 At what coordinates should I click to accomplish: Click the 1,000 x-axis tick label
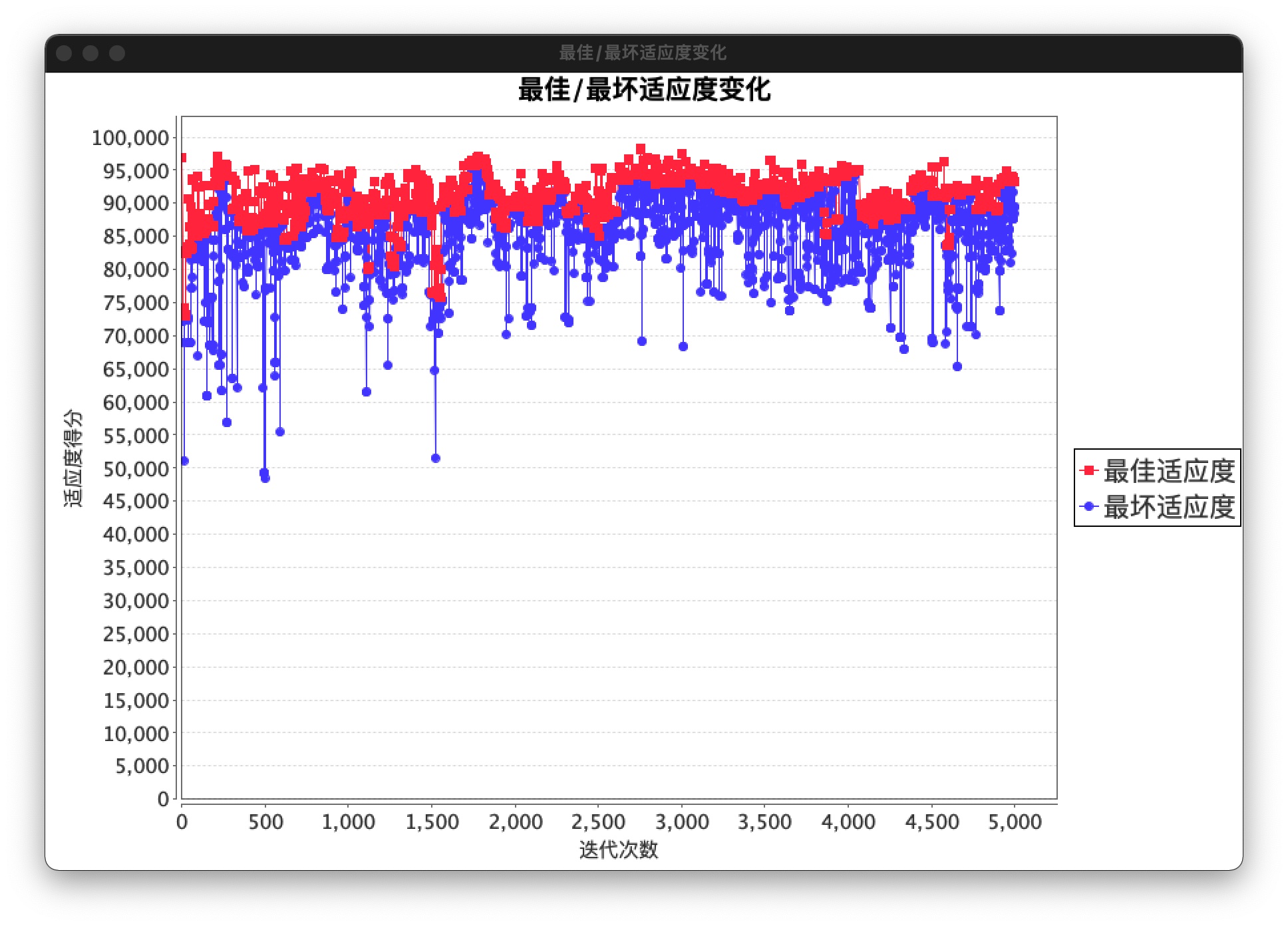click(349, 822)
